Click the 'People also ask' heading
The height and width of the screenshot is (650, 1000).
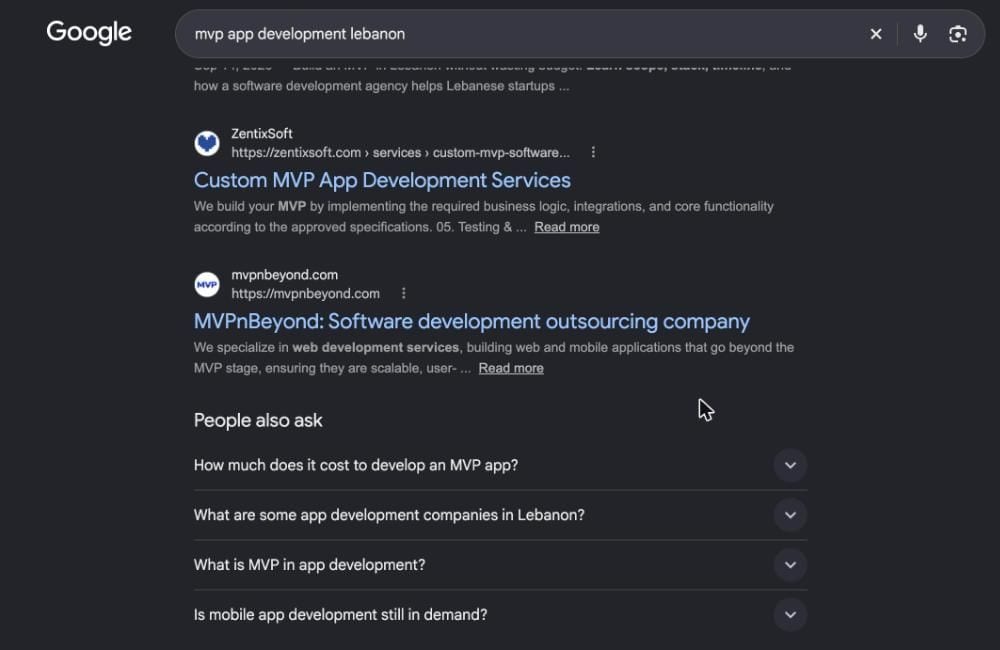[258, 420]
